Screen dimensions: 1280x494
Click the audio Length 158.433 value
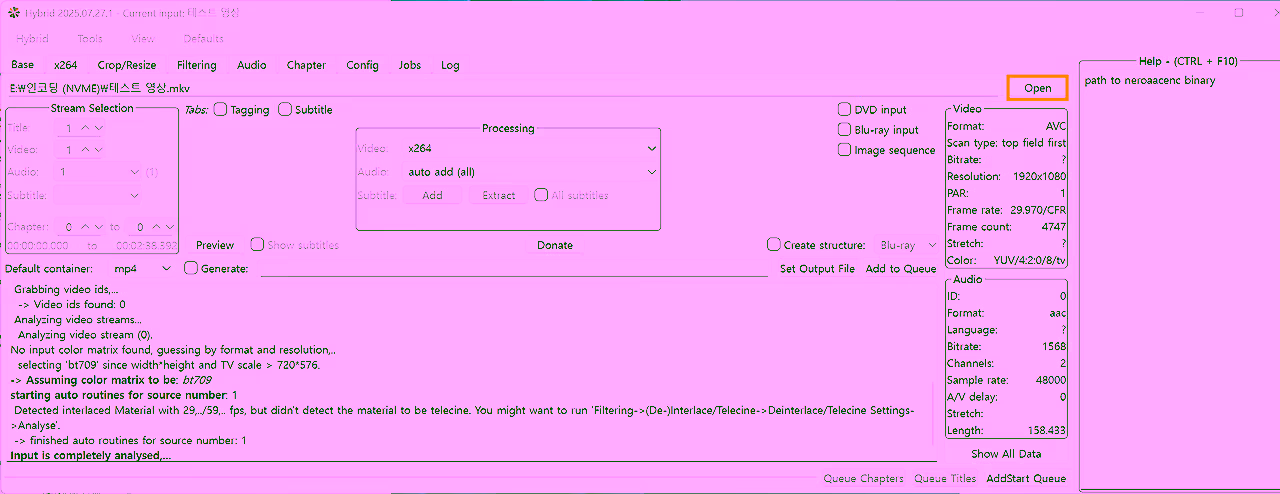[x=1045, y=431]
